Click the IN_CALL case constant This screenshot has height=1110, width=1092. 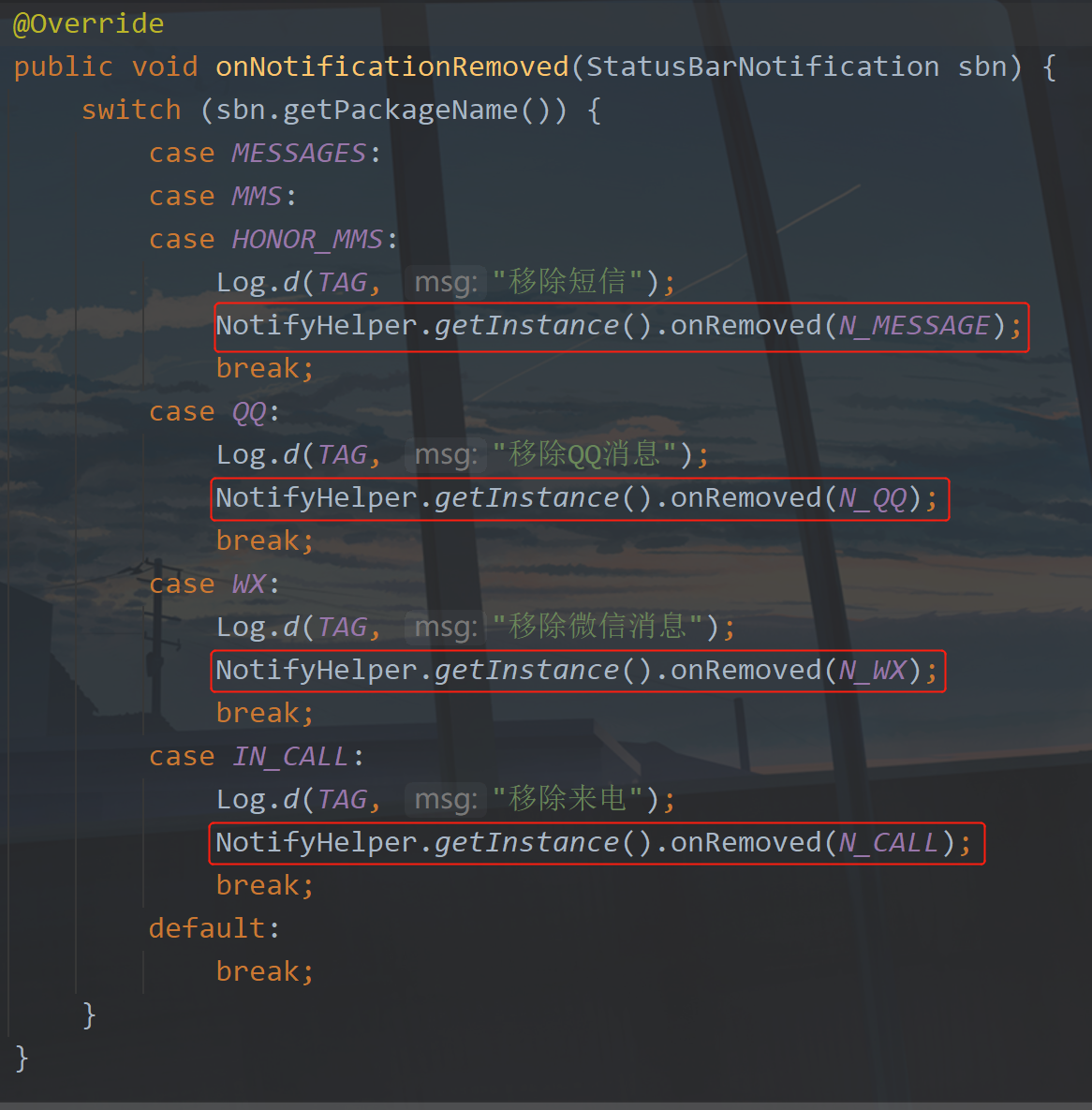[290, 757]
